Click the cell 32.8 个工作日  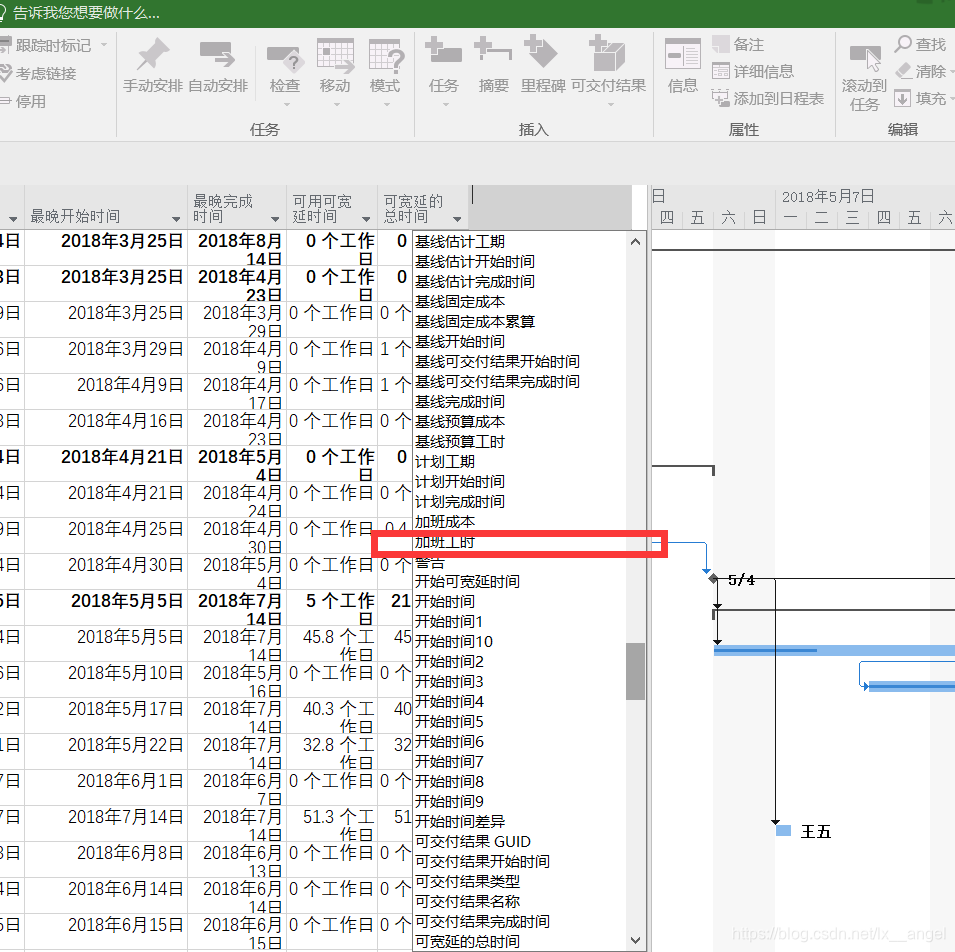(x=333, y=752)
